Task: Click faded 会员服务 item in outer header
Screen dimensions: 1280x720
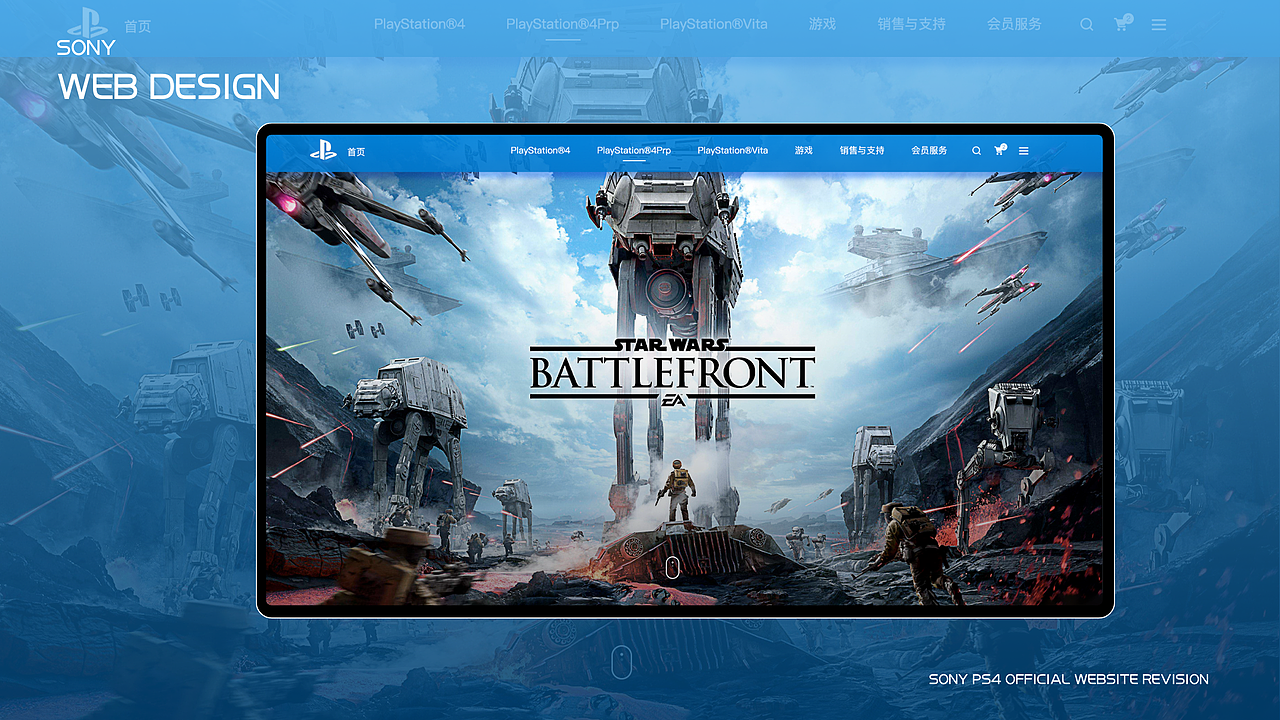Action: tap(1014, 23)
